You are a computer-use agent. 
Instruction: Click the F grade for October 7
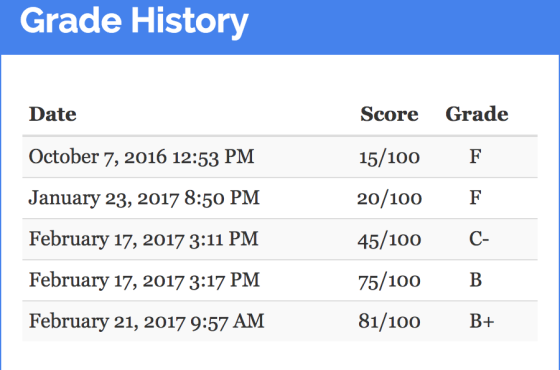coord(475,156)
